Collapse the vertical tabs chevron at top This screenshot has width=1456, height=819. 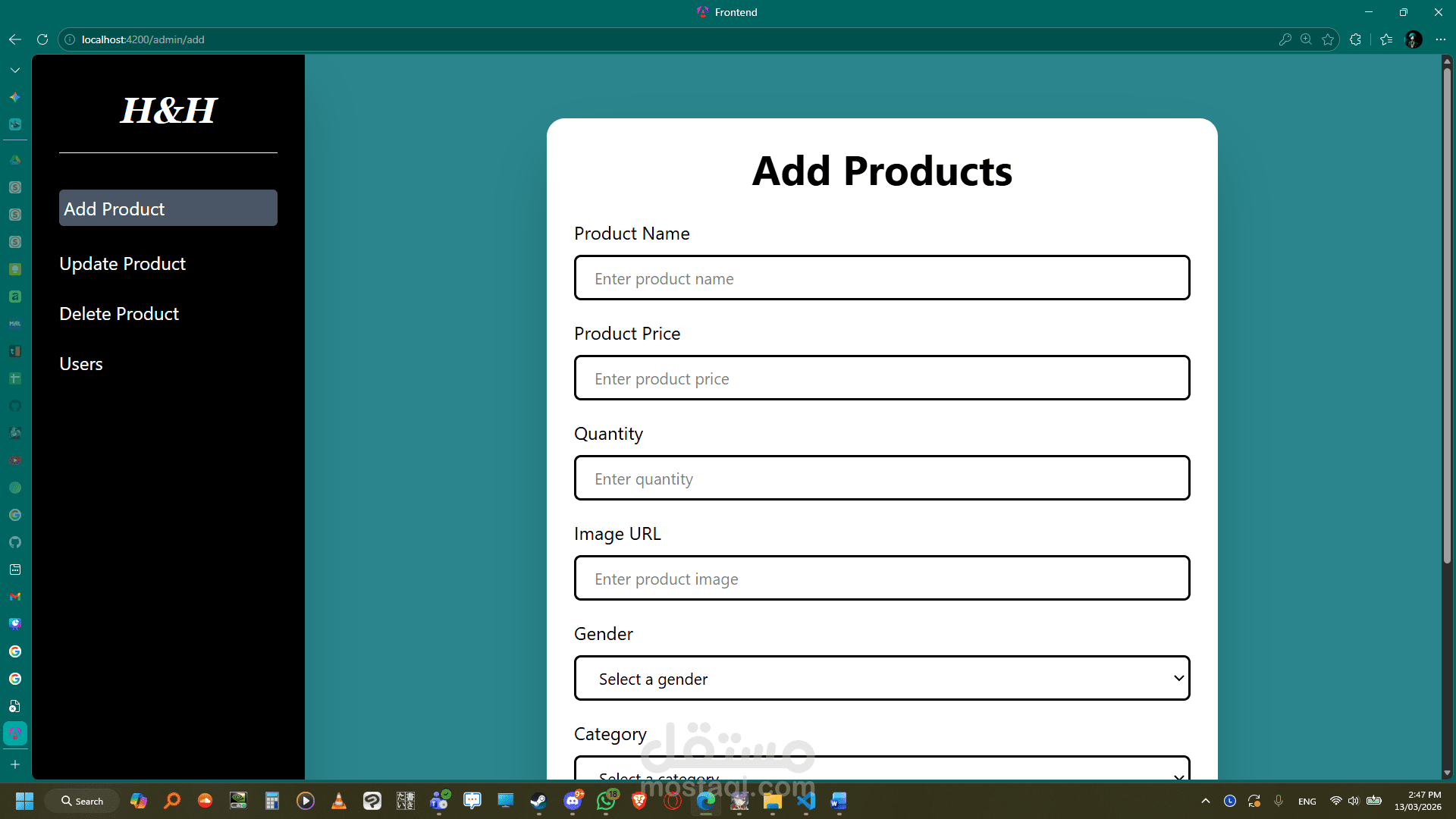[15, 70]
